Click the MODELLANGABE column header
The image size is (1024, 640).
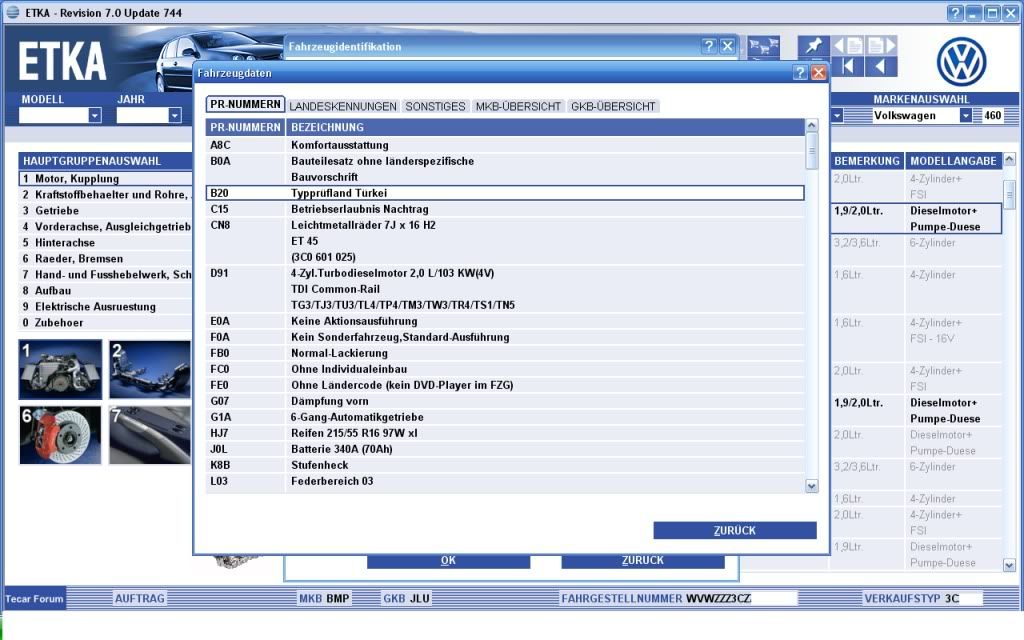pos(953,161)
